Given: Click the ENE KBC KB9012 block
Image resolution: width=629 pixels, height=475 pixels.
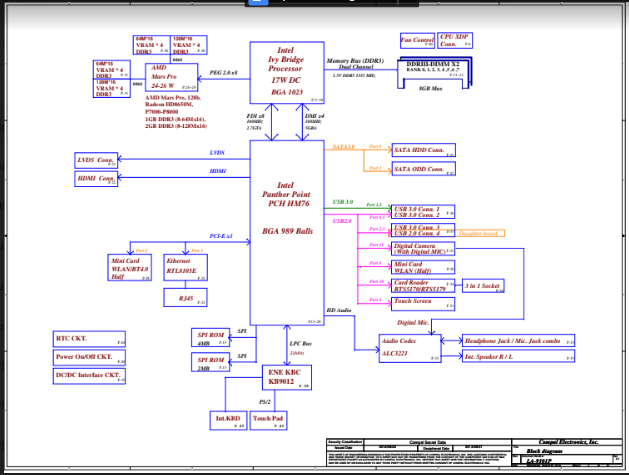Looking at the screenshot, I should click(x=287, y=378).
